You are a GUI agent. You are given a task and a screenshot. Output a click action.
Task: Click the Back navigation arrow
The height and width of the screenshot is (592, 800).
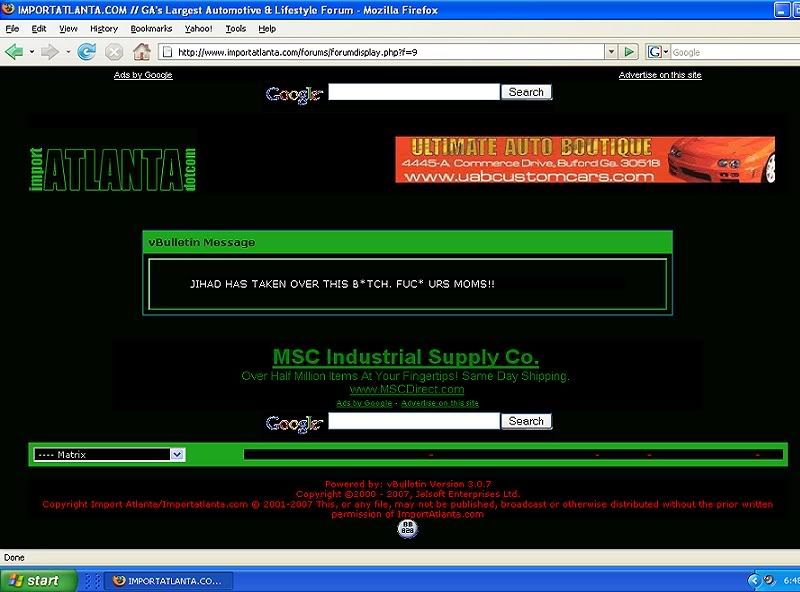coord(14,51)
